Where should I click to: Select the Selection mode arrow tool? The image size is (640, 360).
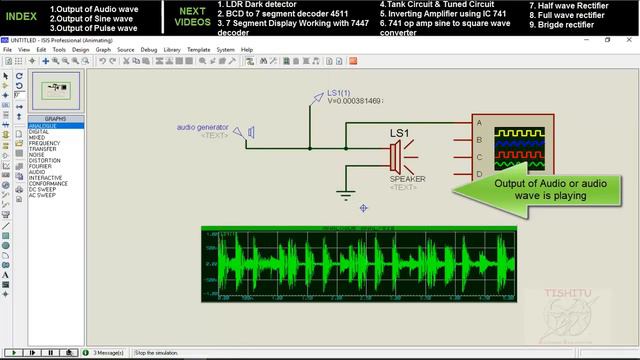[5, 76]
